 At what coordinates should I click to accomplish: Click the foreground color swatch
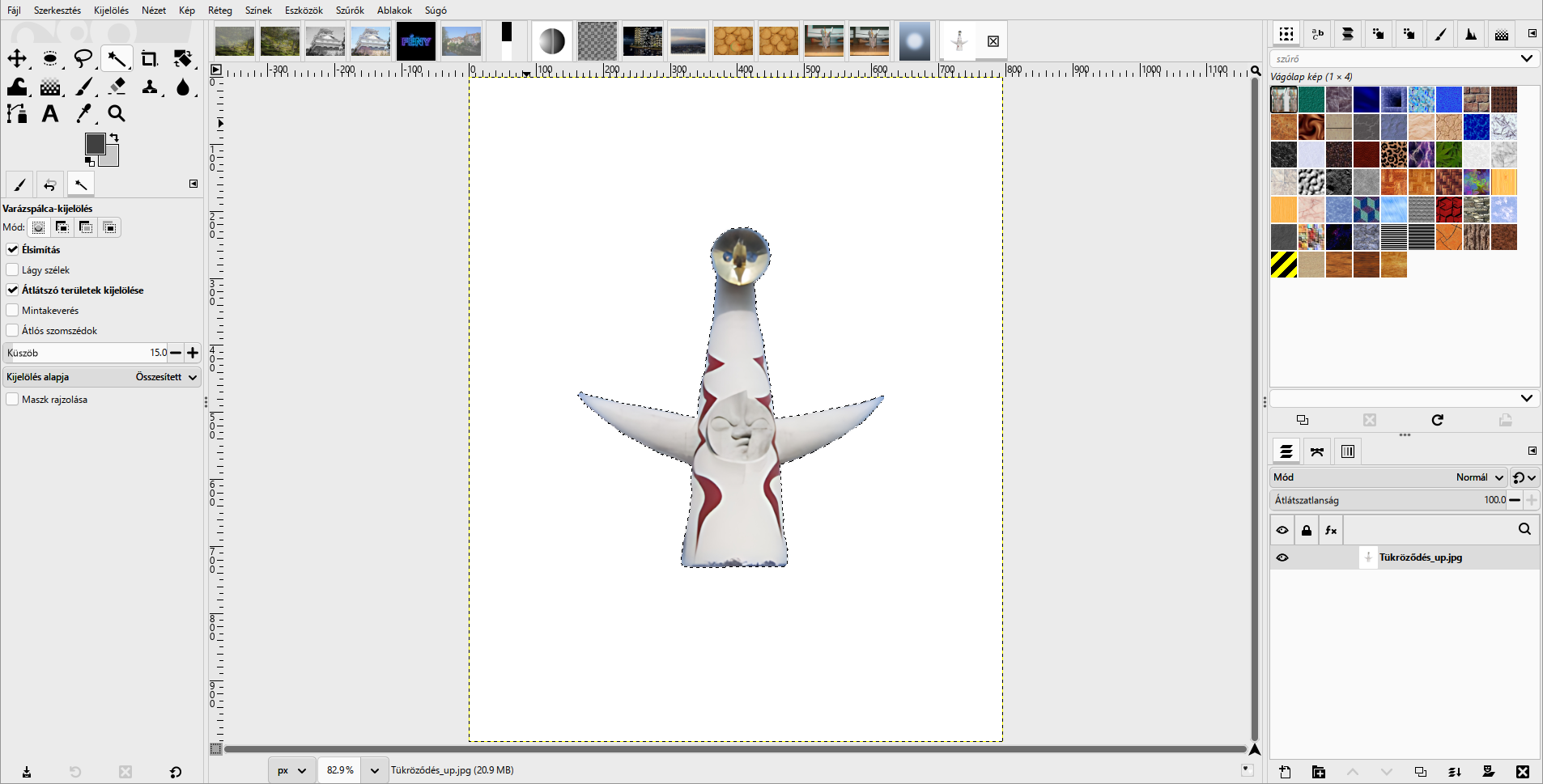pyautogui.click(x=95, y=144)
